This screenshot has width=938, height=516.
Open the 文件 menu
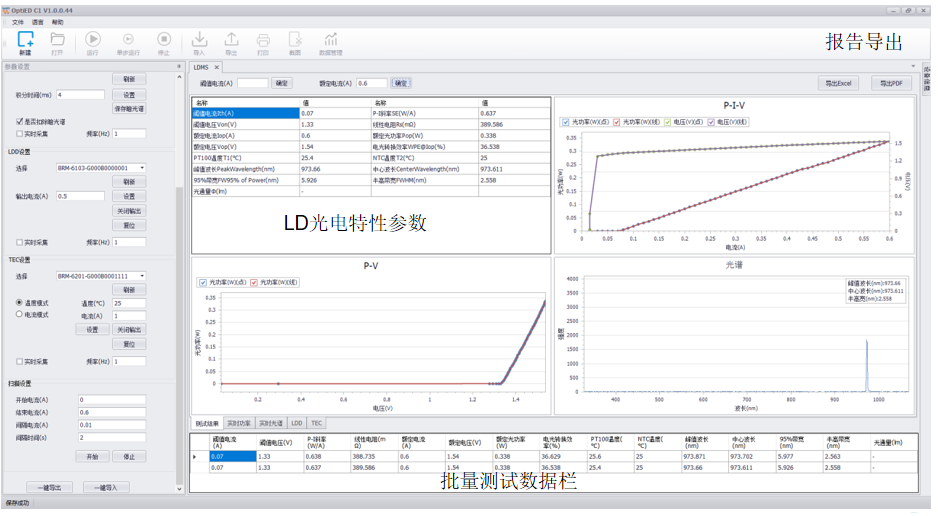tap(18, 21)
